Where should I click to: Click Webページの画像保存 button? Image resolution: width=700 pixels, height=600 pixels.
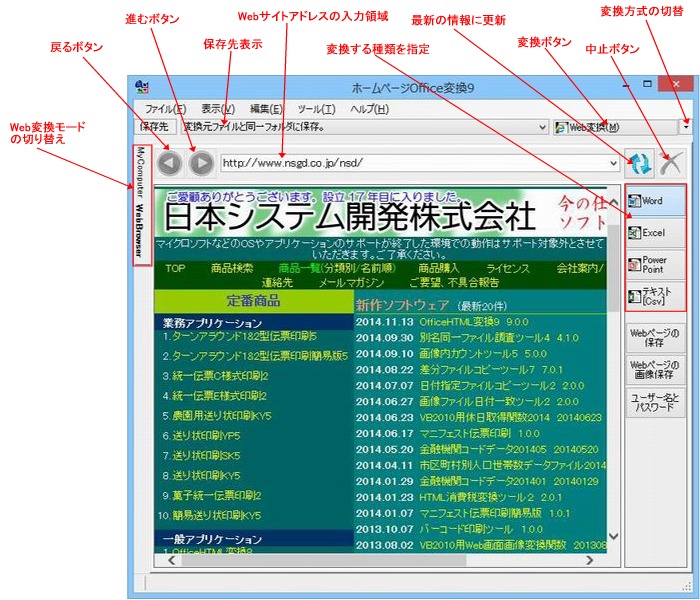click(655, 370)
